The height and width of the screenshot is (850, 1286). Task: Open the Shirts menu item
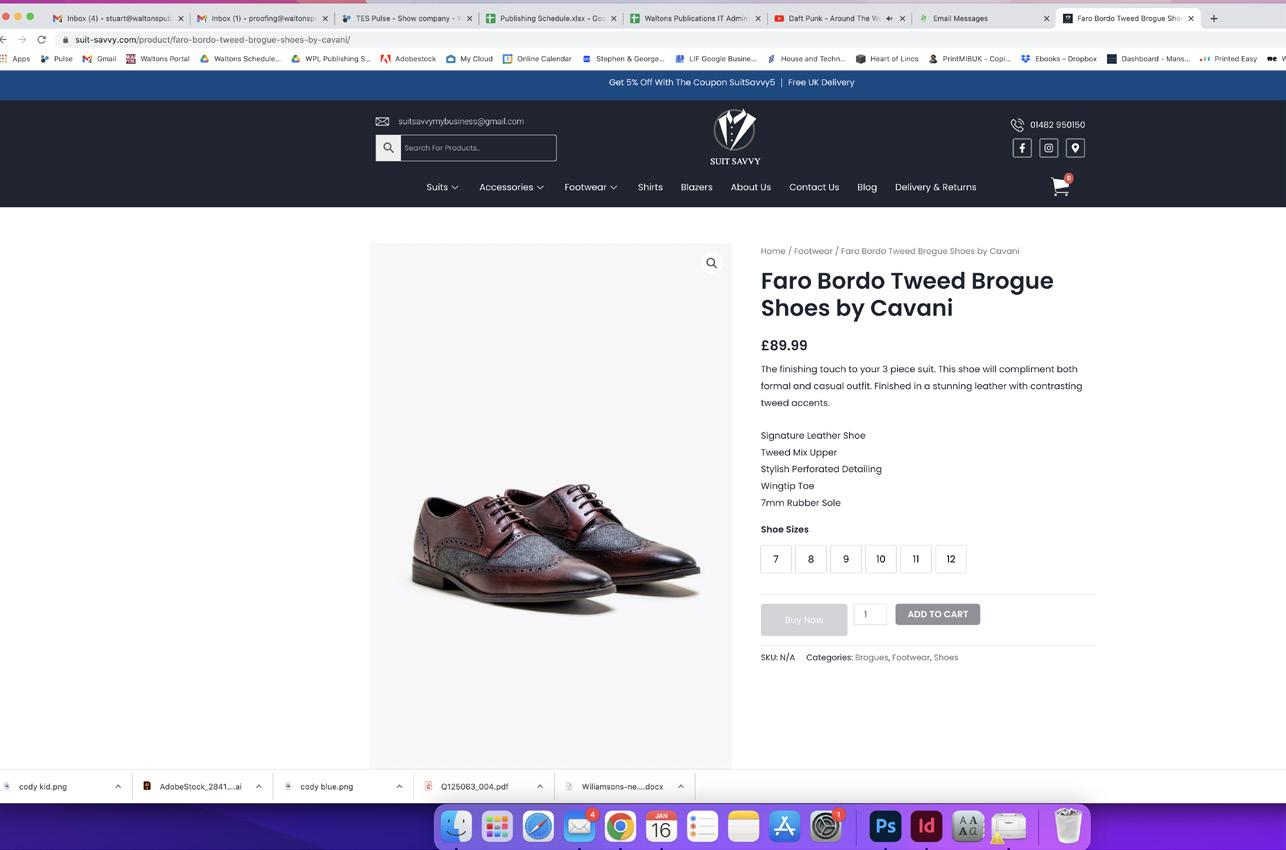[650, 187]
